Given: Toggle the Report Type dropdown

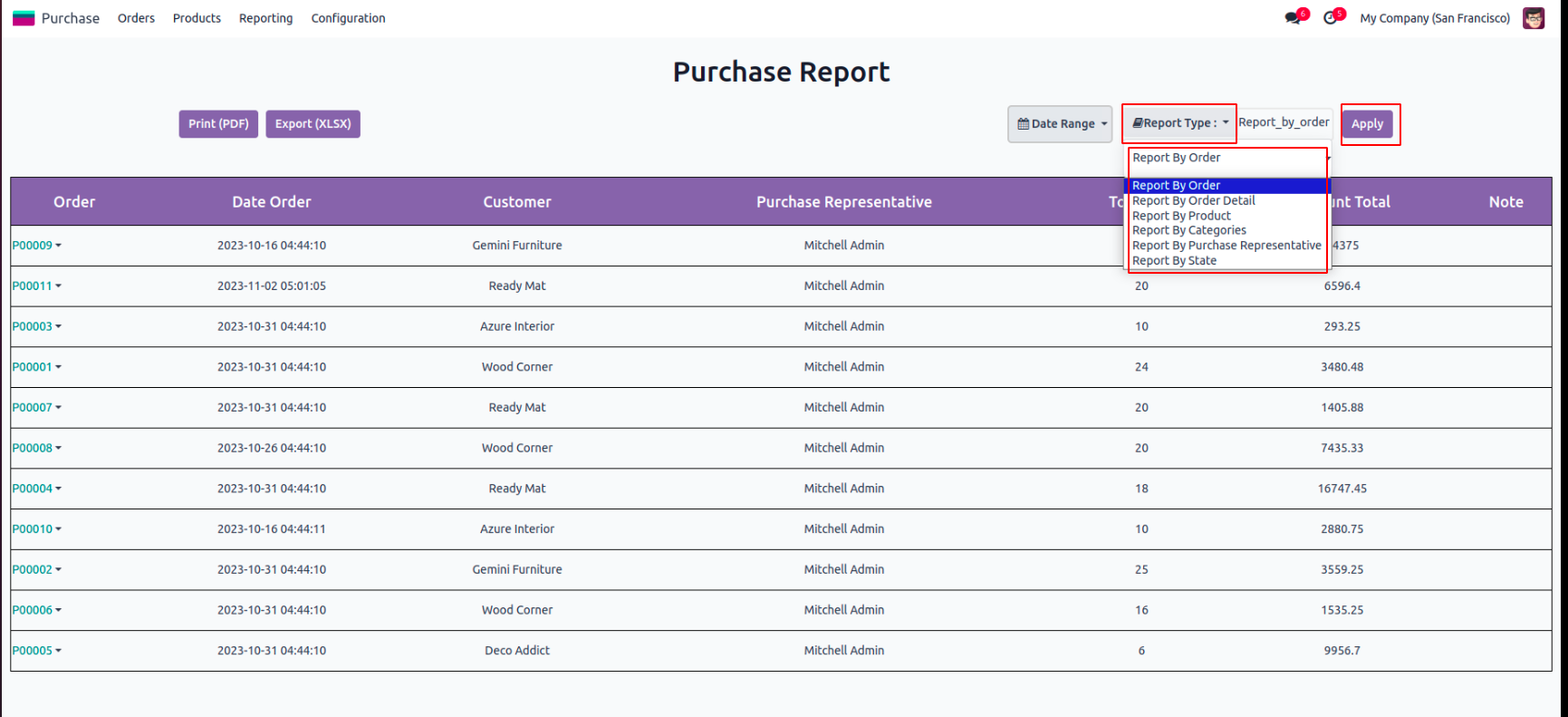Looking at the screenshot, I should click(1179, 123).
